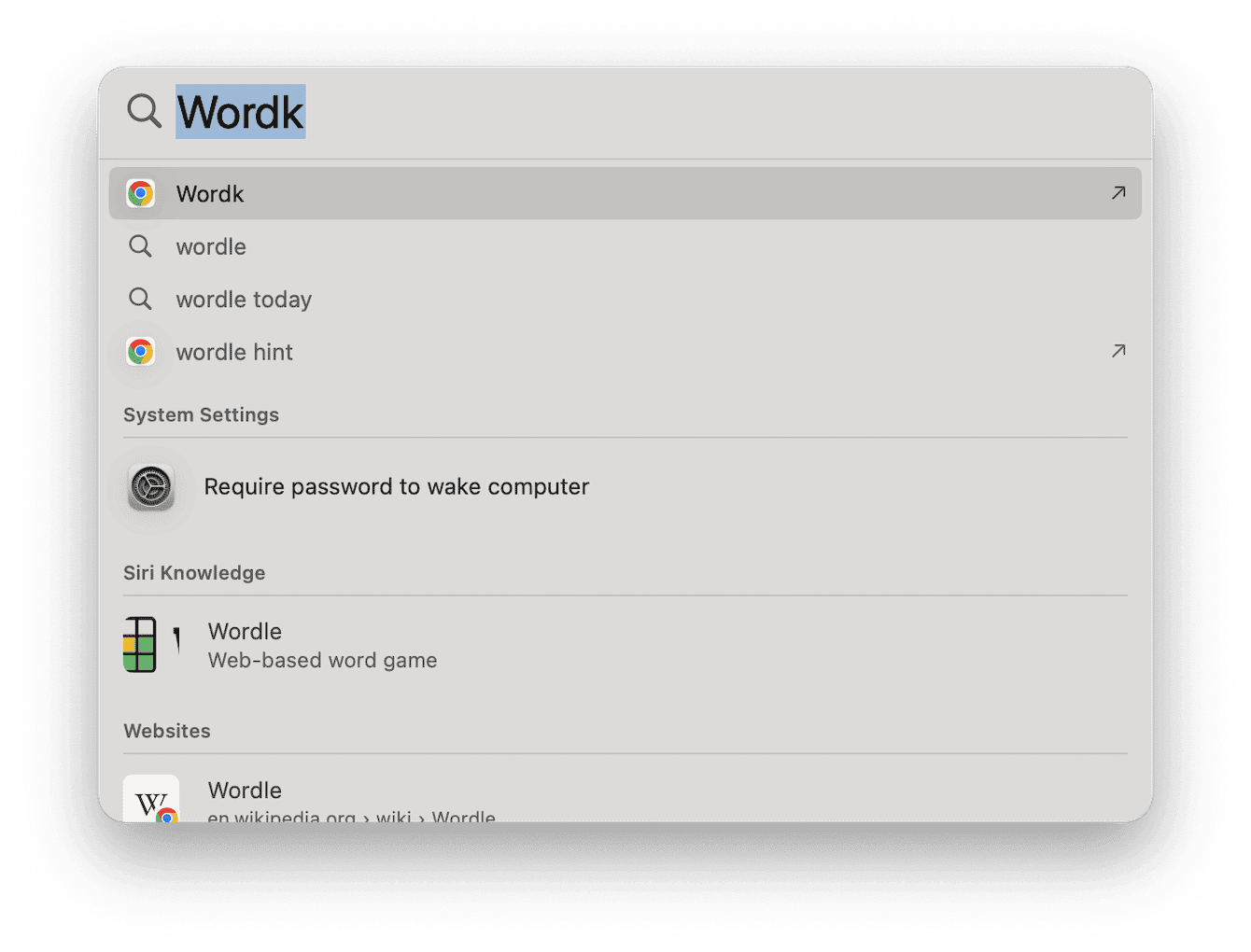The height and width of the screenshot is (952, 1251).
Task: Click the arrow icon on the wordle hint row
Action: click(1117, 351)
